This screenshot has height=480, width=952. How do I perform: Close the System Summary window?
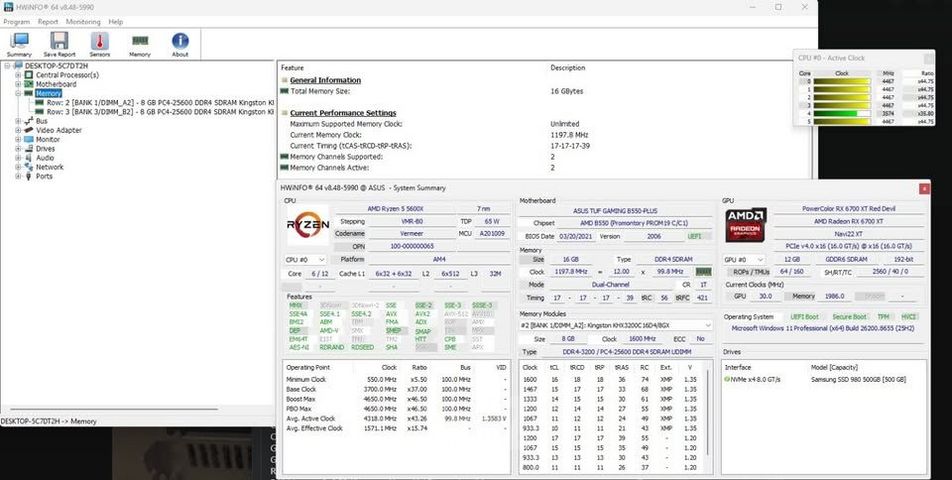pyautogui.click(x=924, y=189)
